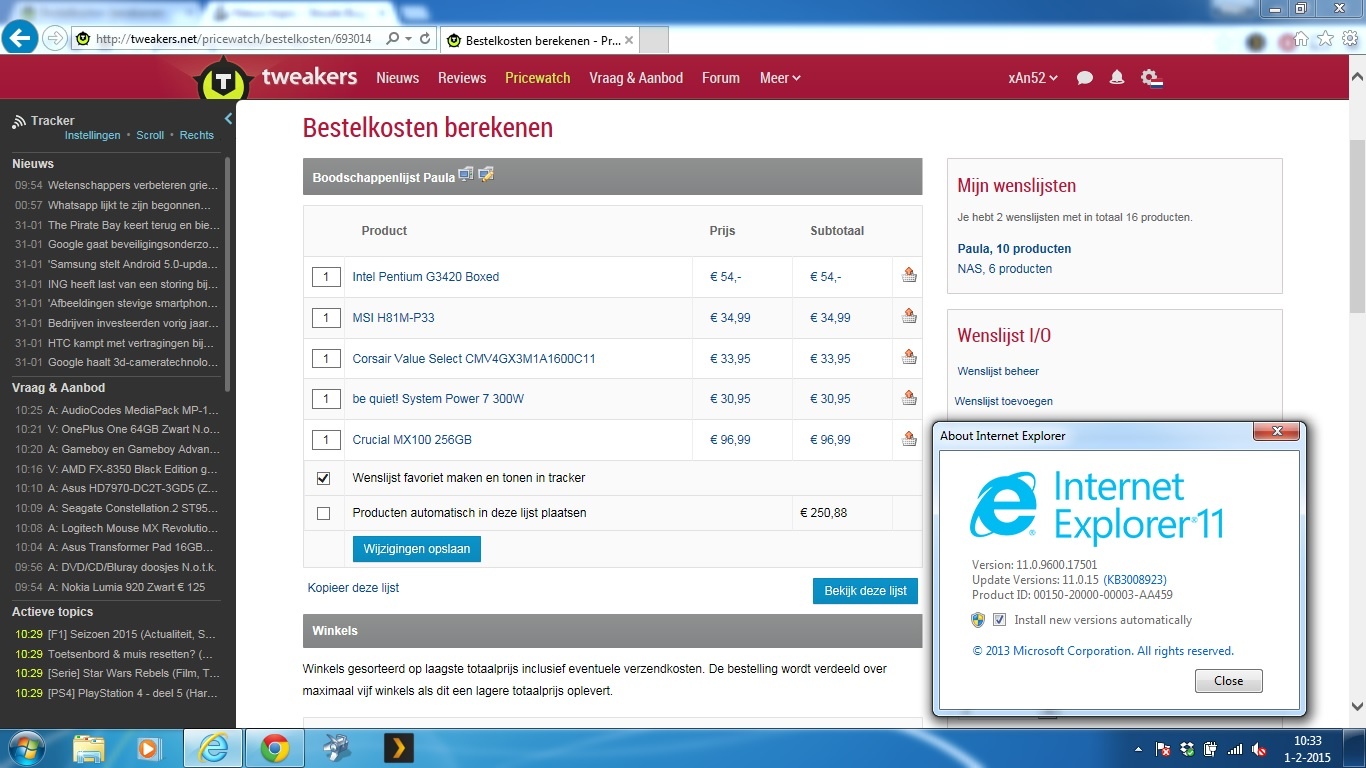1366x768 pixels.
Task: Check Producten automatisch in deze lijst plaatsen
Action: [x=323, y=513]
